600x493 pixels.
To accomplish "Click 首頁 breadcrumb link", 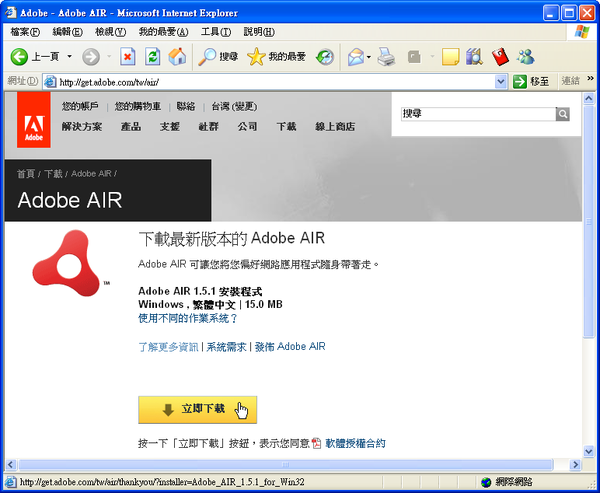I will point(26,174).
